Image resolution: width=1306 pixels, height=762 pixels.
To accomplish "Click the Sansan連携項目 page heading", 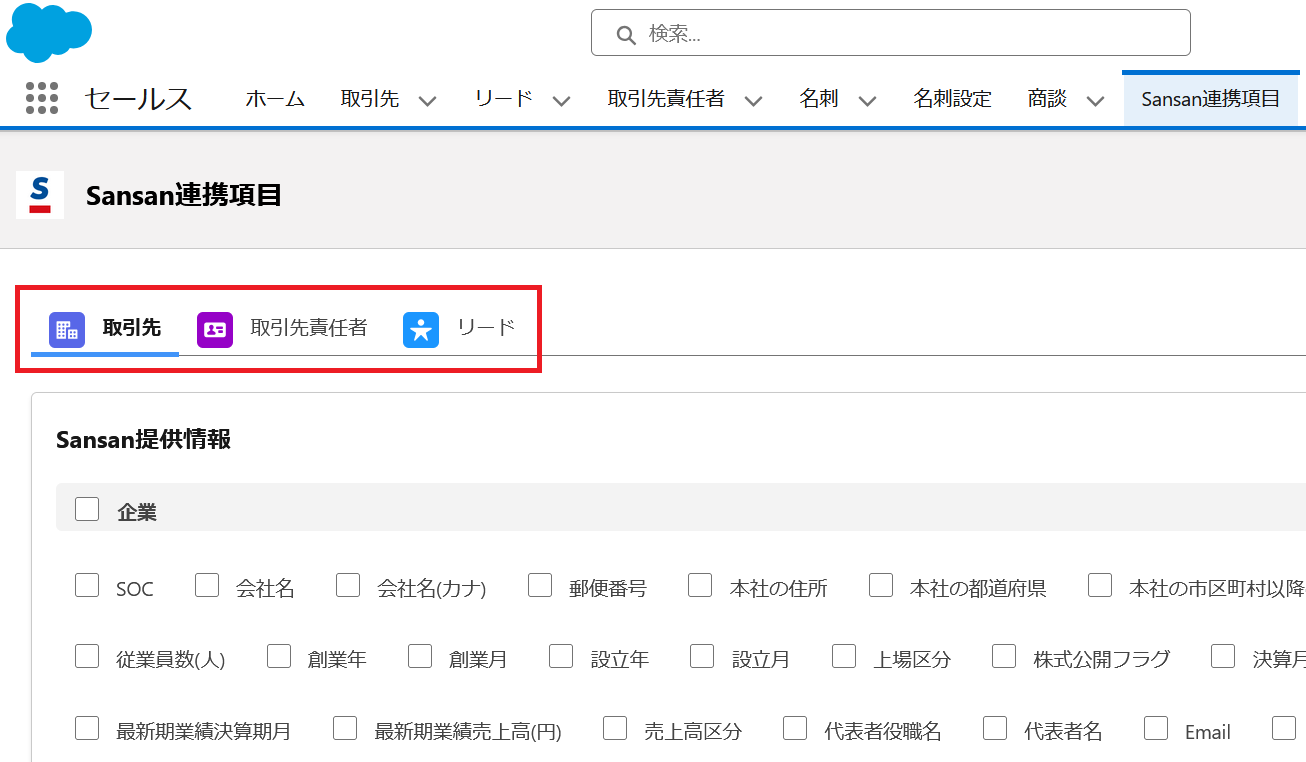I will [x=184, y=195].
